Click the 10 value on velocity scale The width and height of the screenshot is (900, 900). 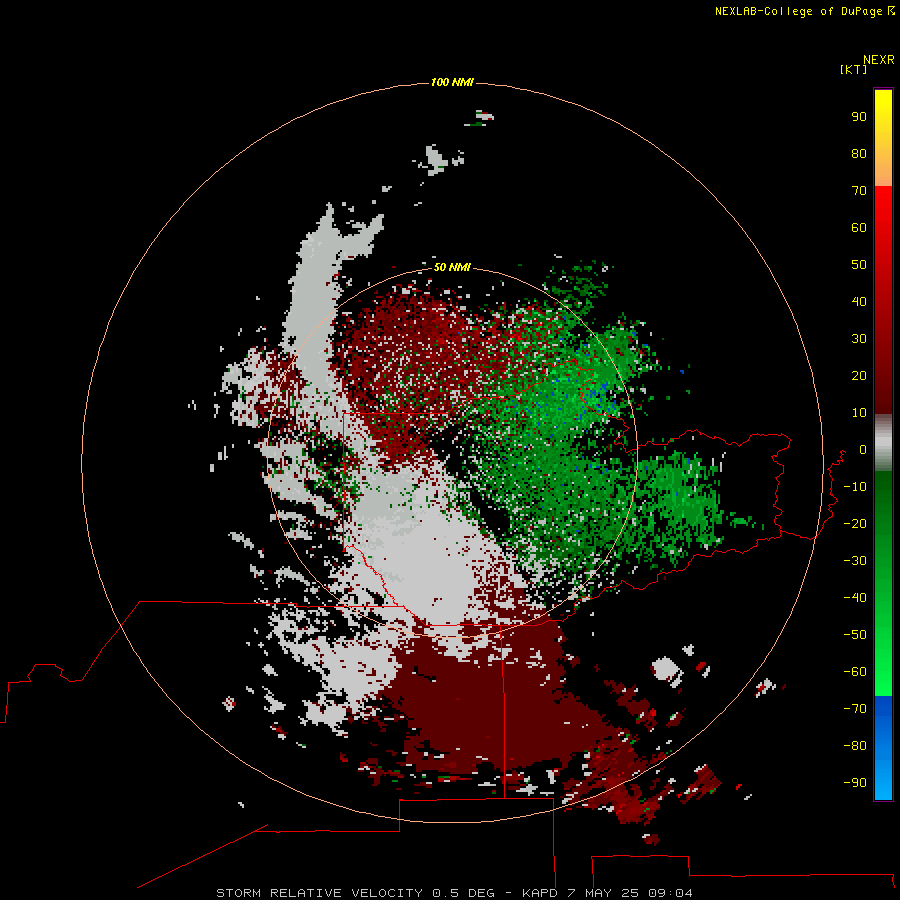(x=859, y=413)
